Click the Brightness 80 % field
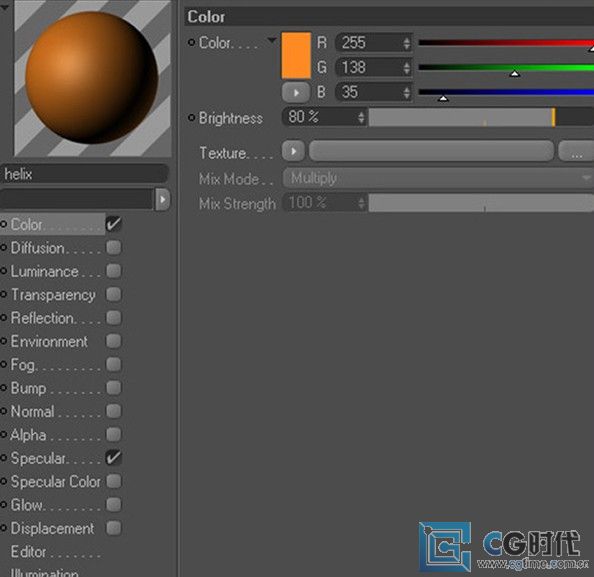This screenshot has width=594, height=577. coord(319,117)
